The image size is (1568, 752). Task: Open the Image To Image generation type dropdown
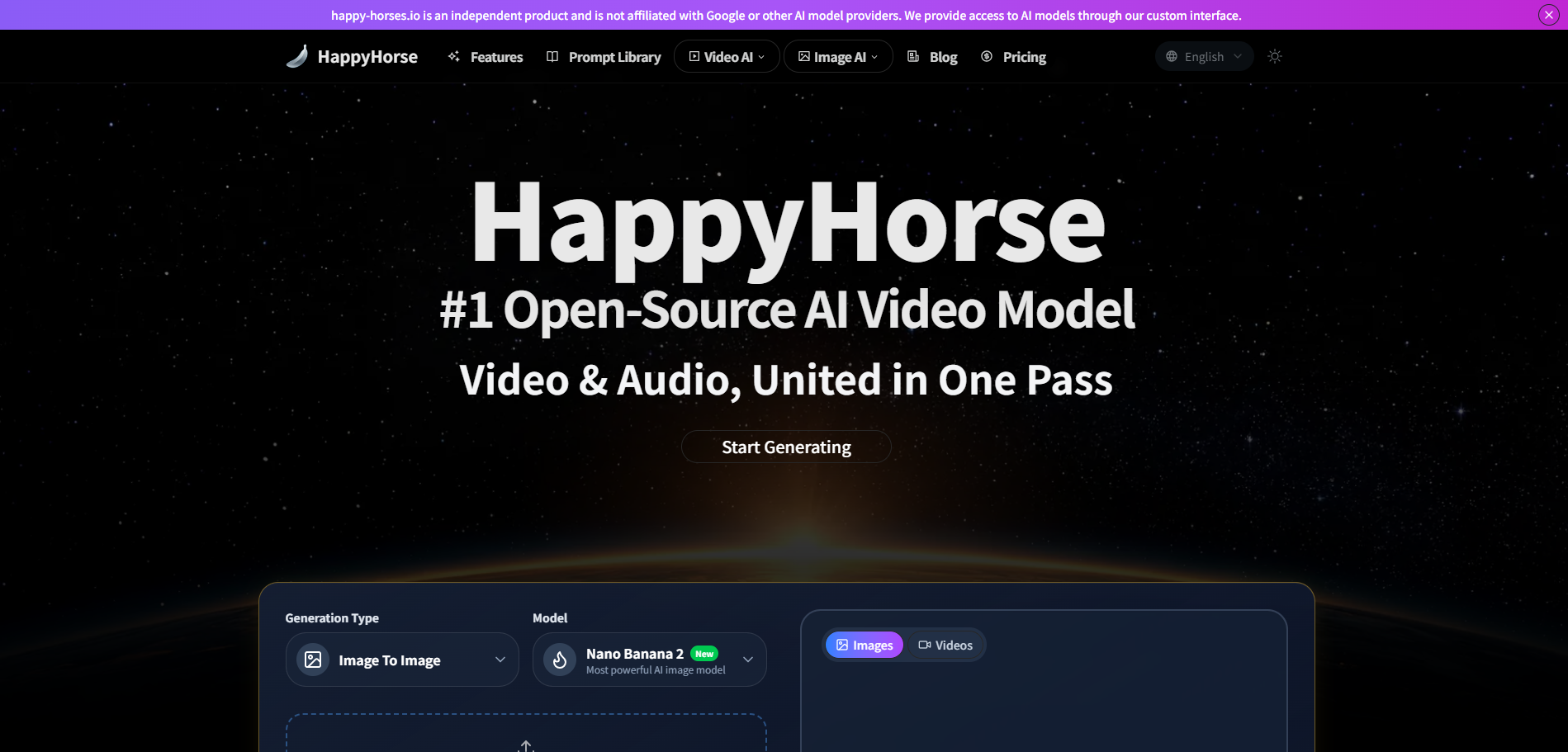tap(402, 660)
